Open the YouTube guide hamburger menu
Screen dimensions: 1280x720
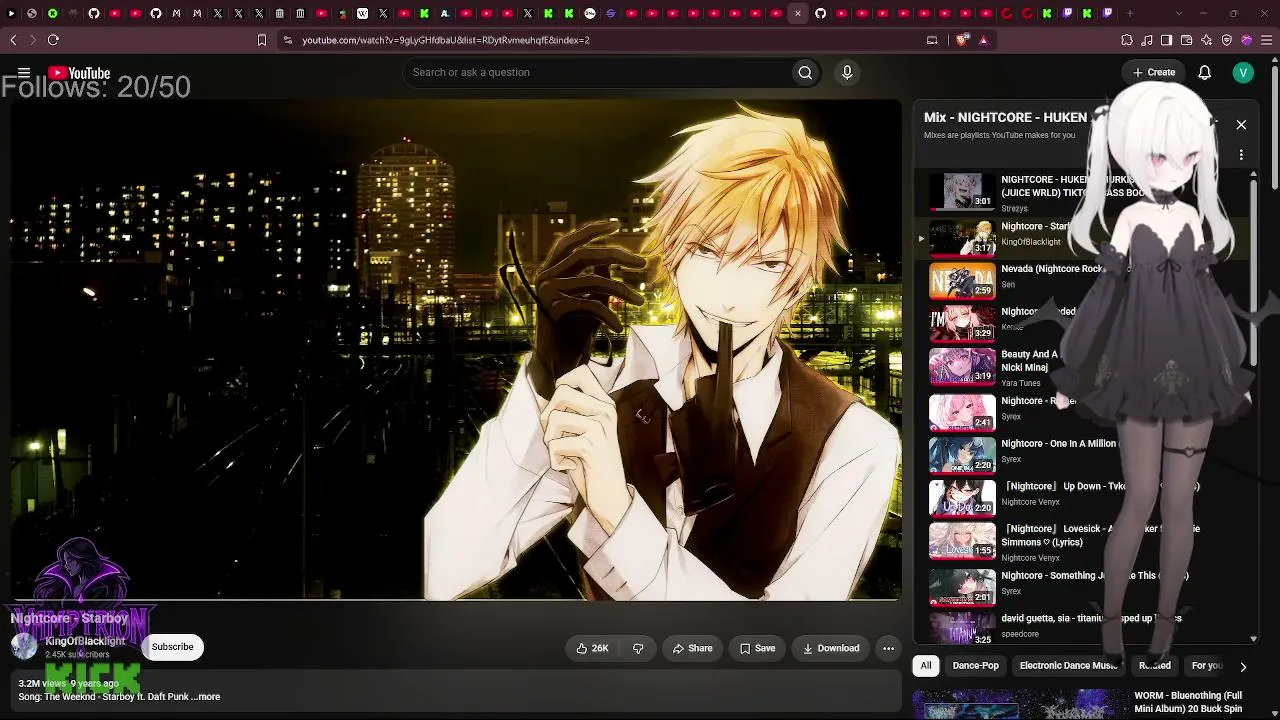click(x=23, y=73)
